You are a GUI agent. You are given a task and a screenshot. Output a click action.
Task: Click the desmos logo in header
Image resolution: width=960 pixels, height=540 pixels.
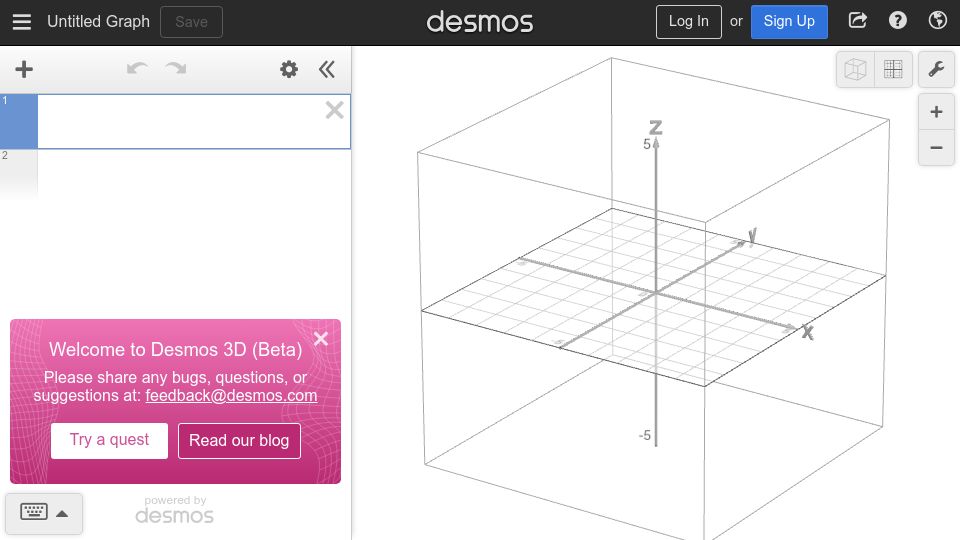tap(479, 22)
